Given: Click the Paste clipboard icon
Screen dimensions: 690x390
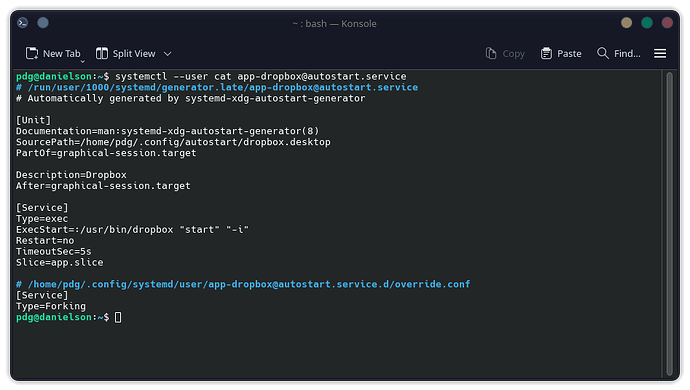Looking at the screenshot, I should point(546,54).
